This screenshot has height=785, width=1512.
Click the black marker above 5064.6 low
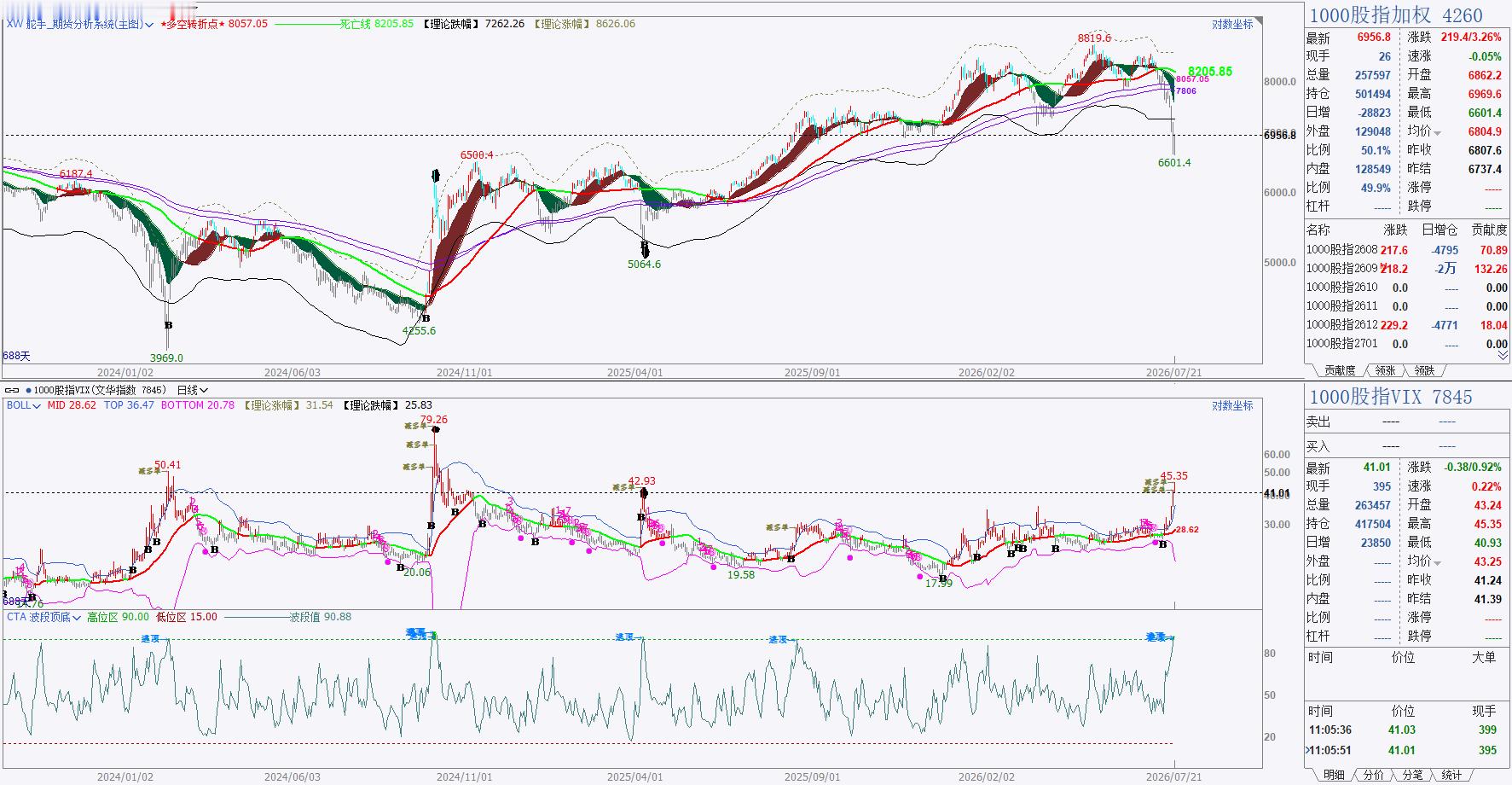[645, 249]
